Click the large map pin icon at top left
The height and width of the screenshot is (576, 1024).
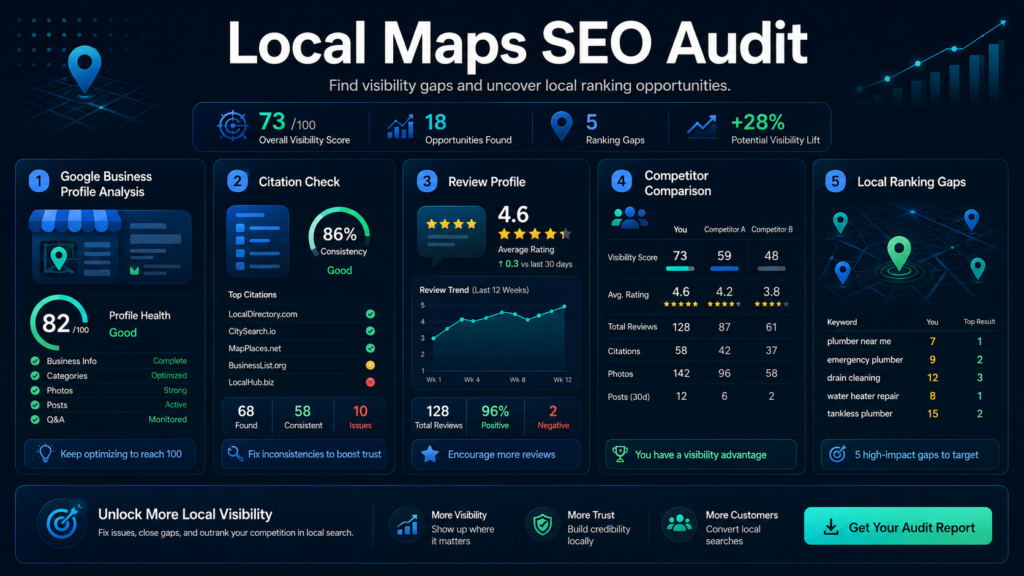click(x=85, y=69)
